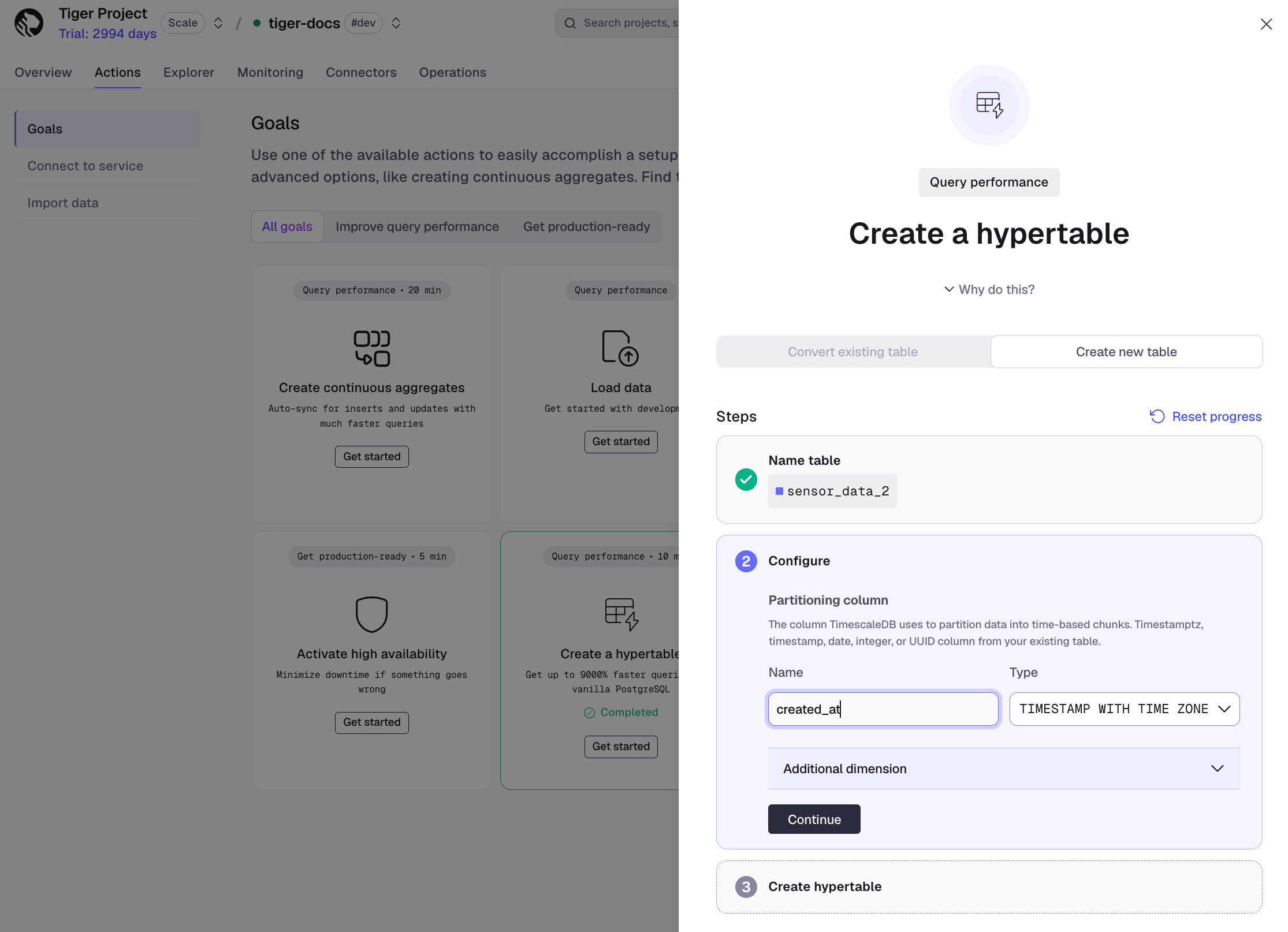Viewport: 1288px width, 932px height.
Task: Click the Trial: 2994 days link
Action: click(107, 33)
